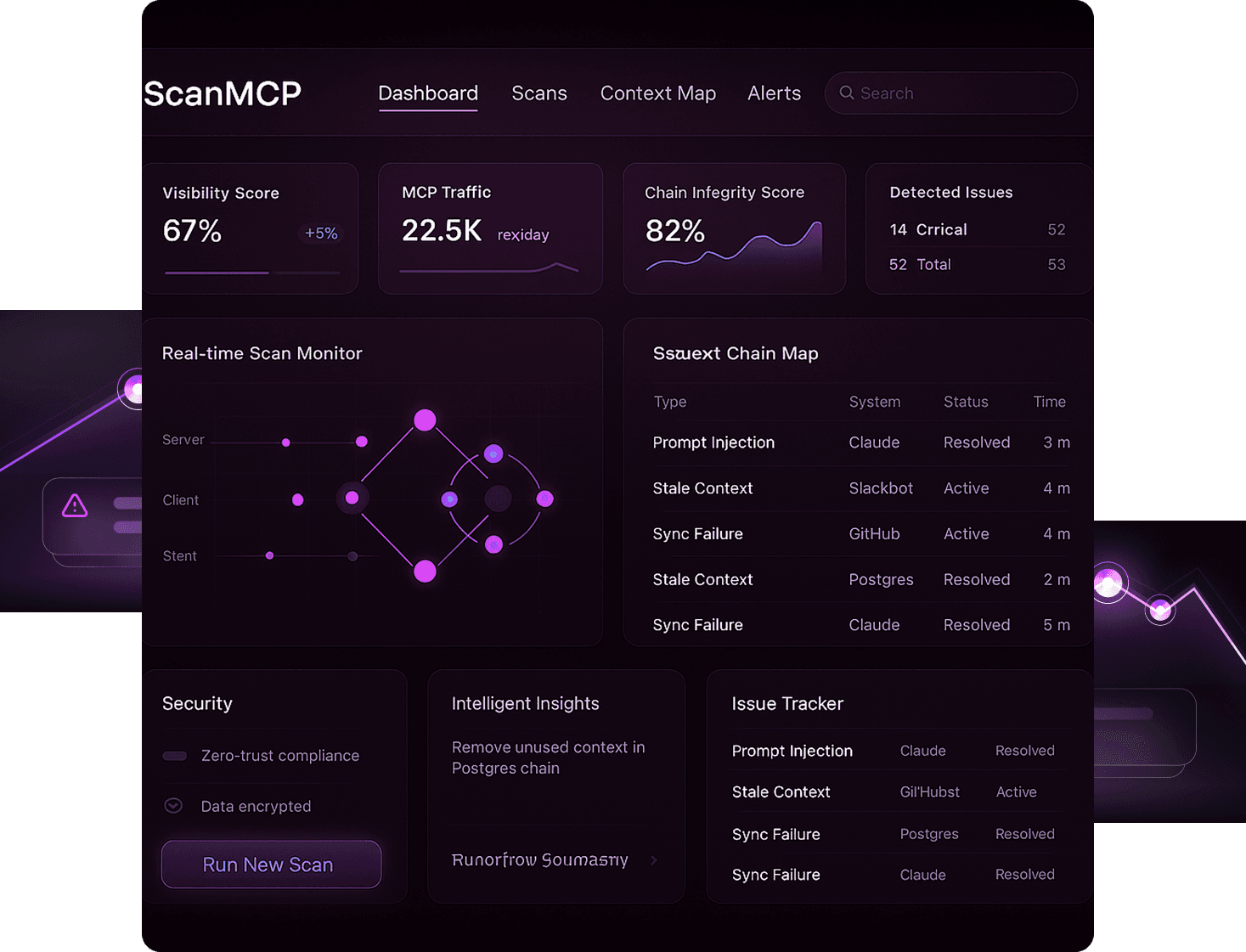
Task: Click the 67% visibility value
Action: pyautogui.click(x=192, y=230)
